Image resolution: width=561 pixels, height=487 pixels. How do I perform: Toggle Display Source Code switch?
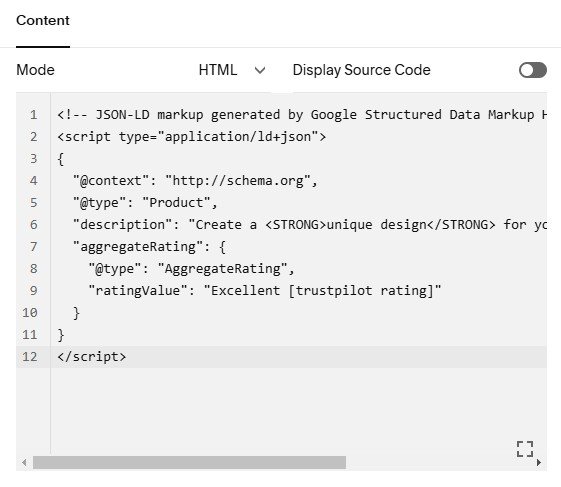(533, 70)
